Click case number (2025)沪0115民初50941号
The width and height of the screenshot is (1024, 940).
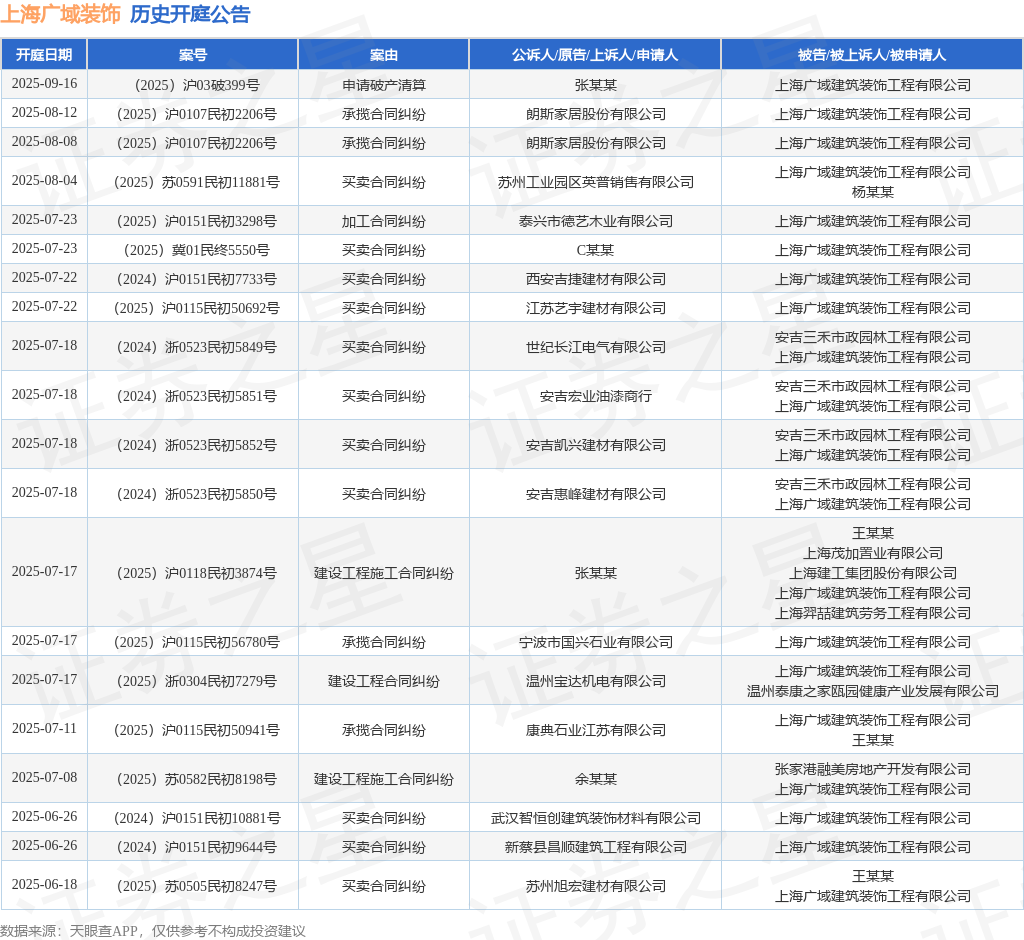coord(197,730)
